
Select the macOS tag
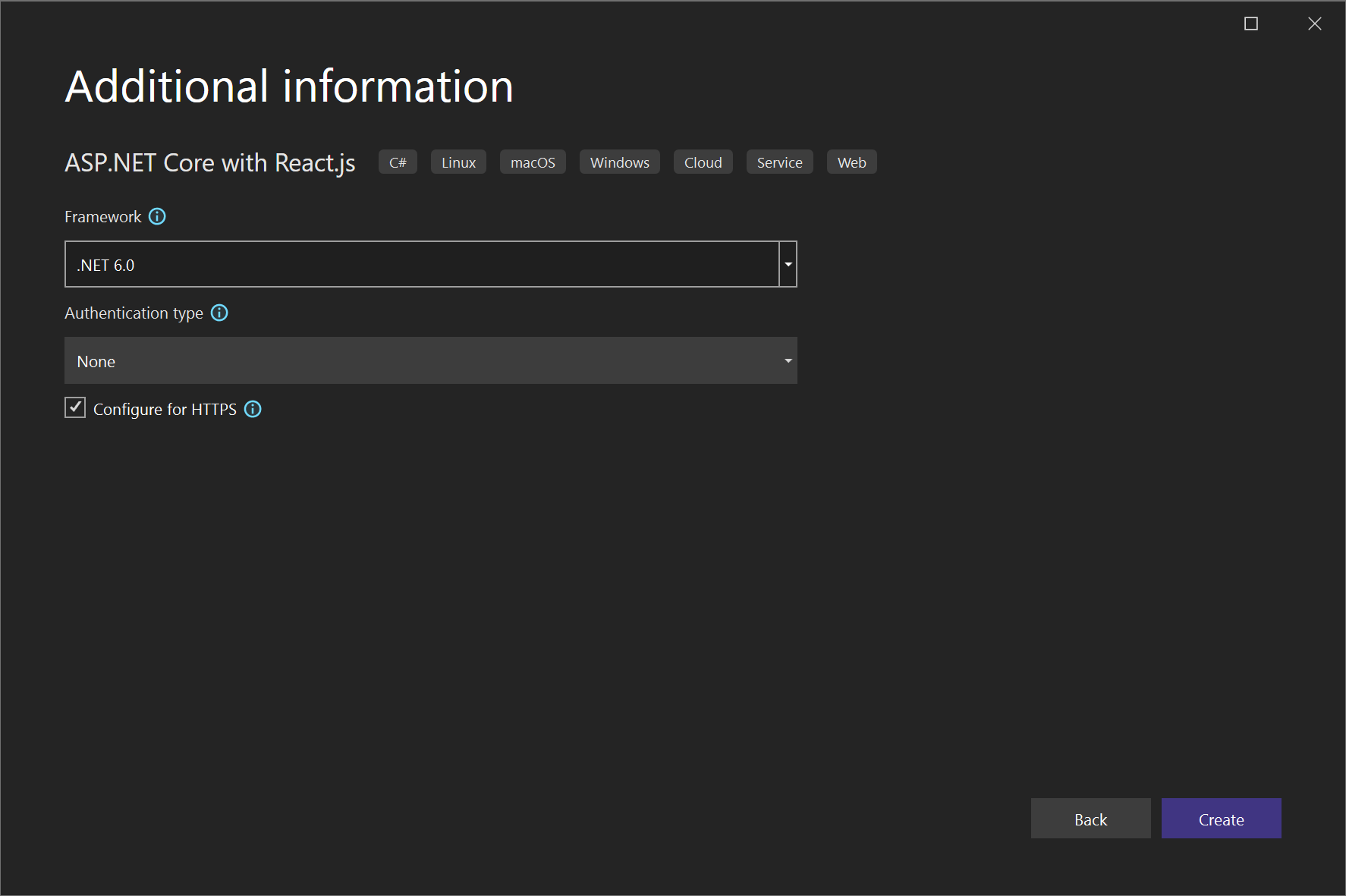[533, 162]
